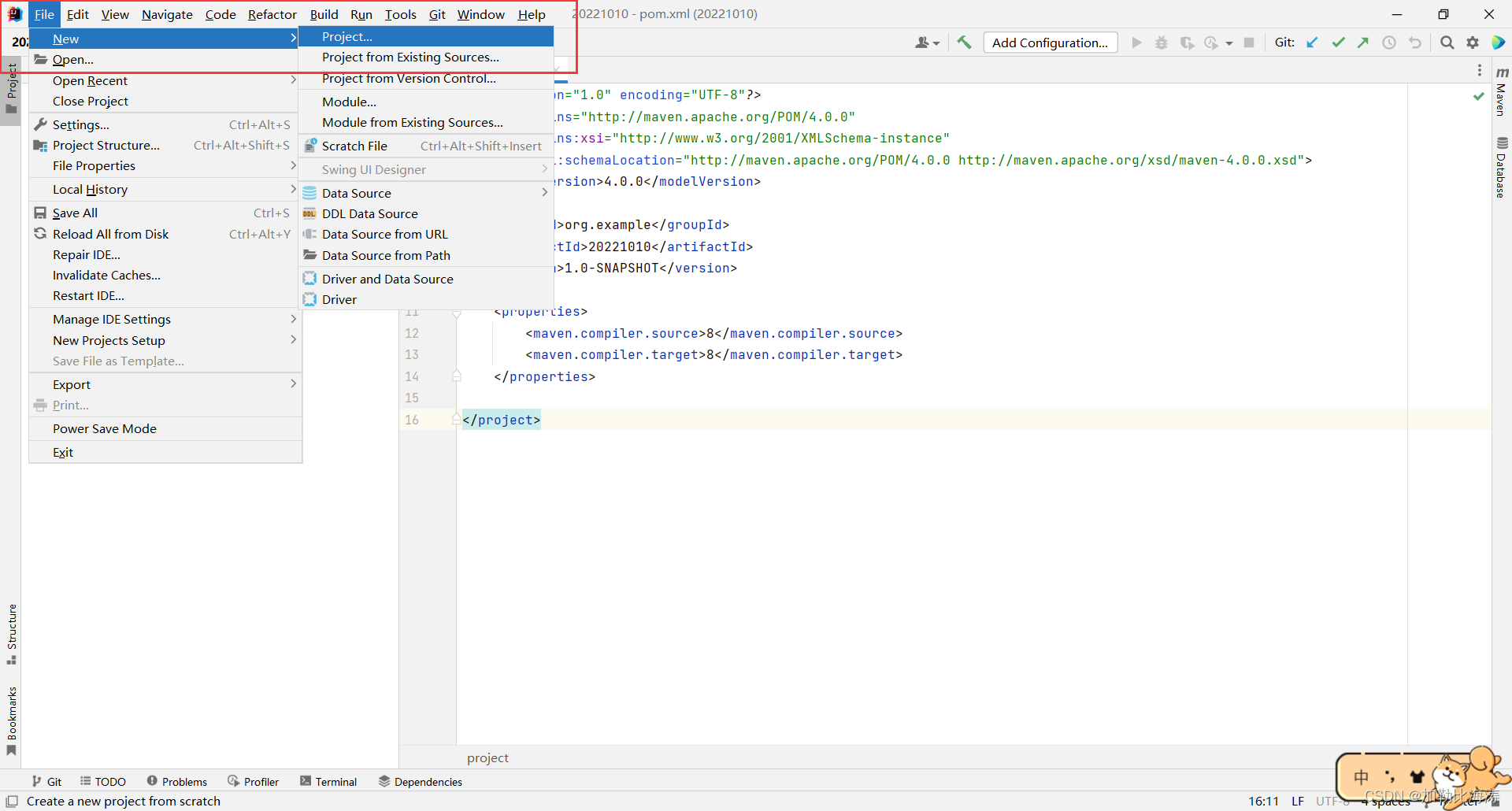Select Module... menu item

pos(426,102)
